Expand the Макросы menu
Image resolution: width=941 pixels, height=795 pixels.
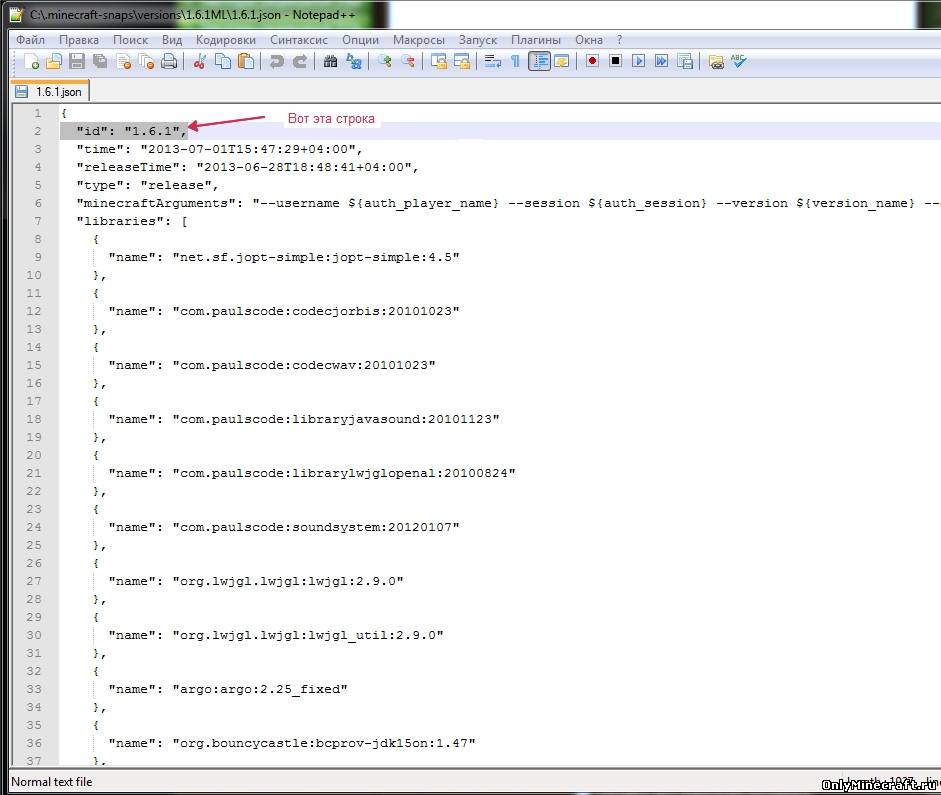coord(419,40)
